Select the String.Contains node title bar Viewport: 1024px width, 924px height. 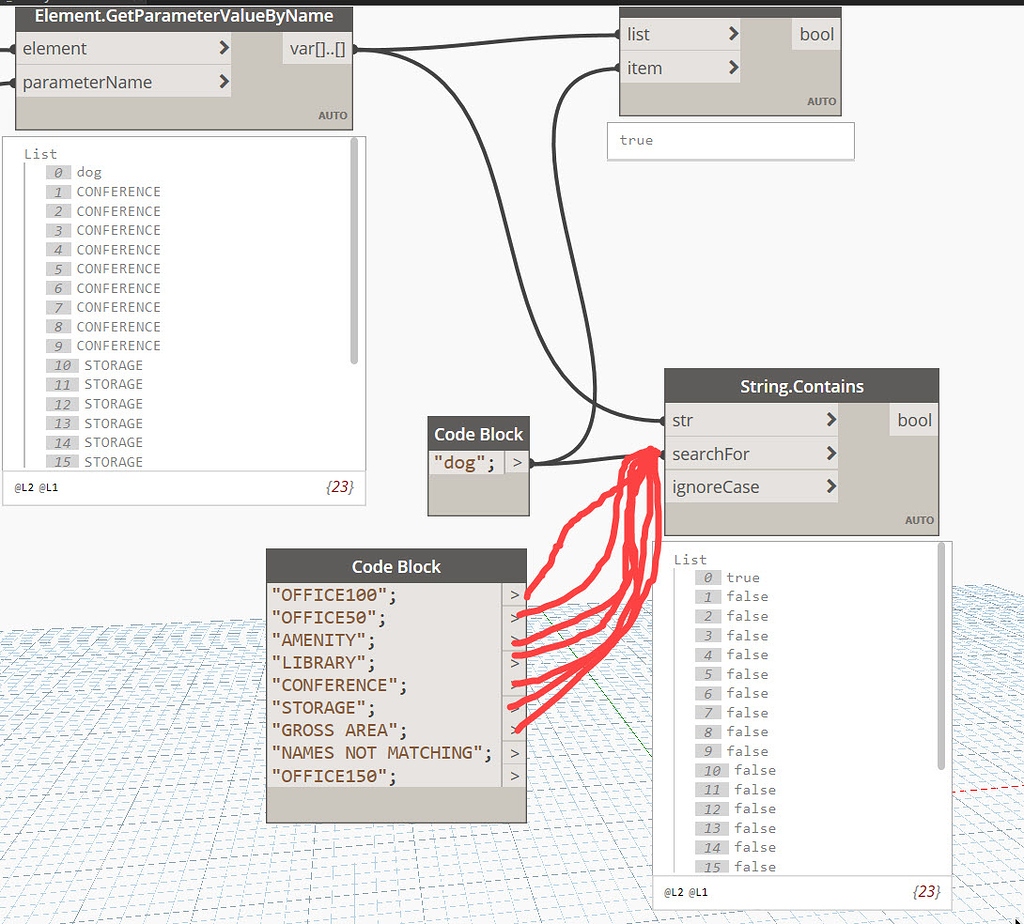[801, 386]
